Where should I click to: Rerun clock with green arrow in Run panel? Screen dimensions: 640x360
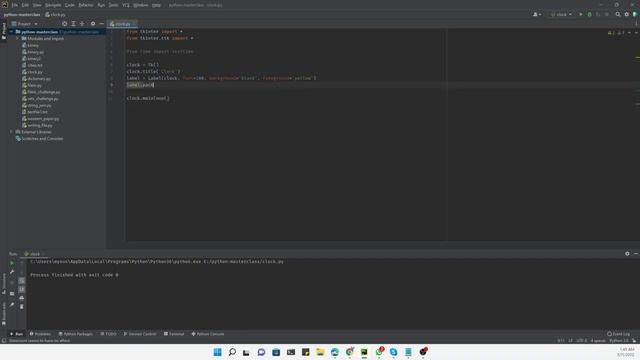click(x=12, y=263)
